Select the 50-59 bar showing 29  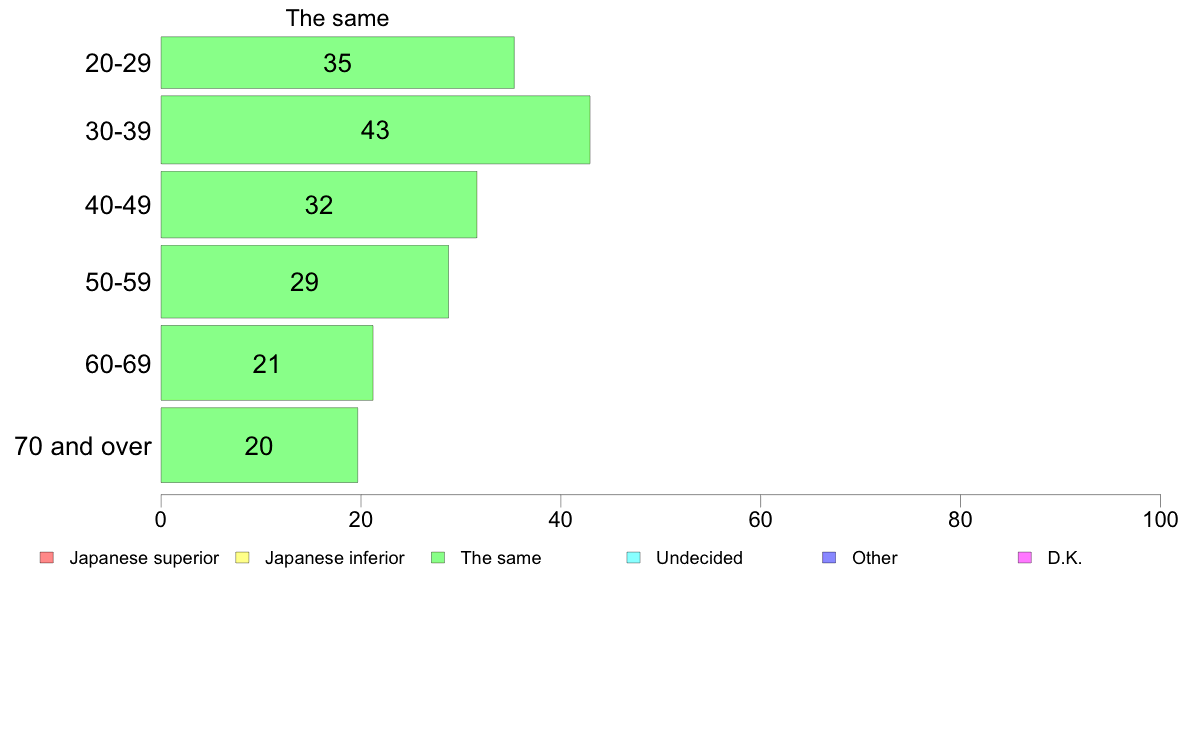(x=305, y=282)
